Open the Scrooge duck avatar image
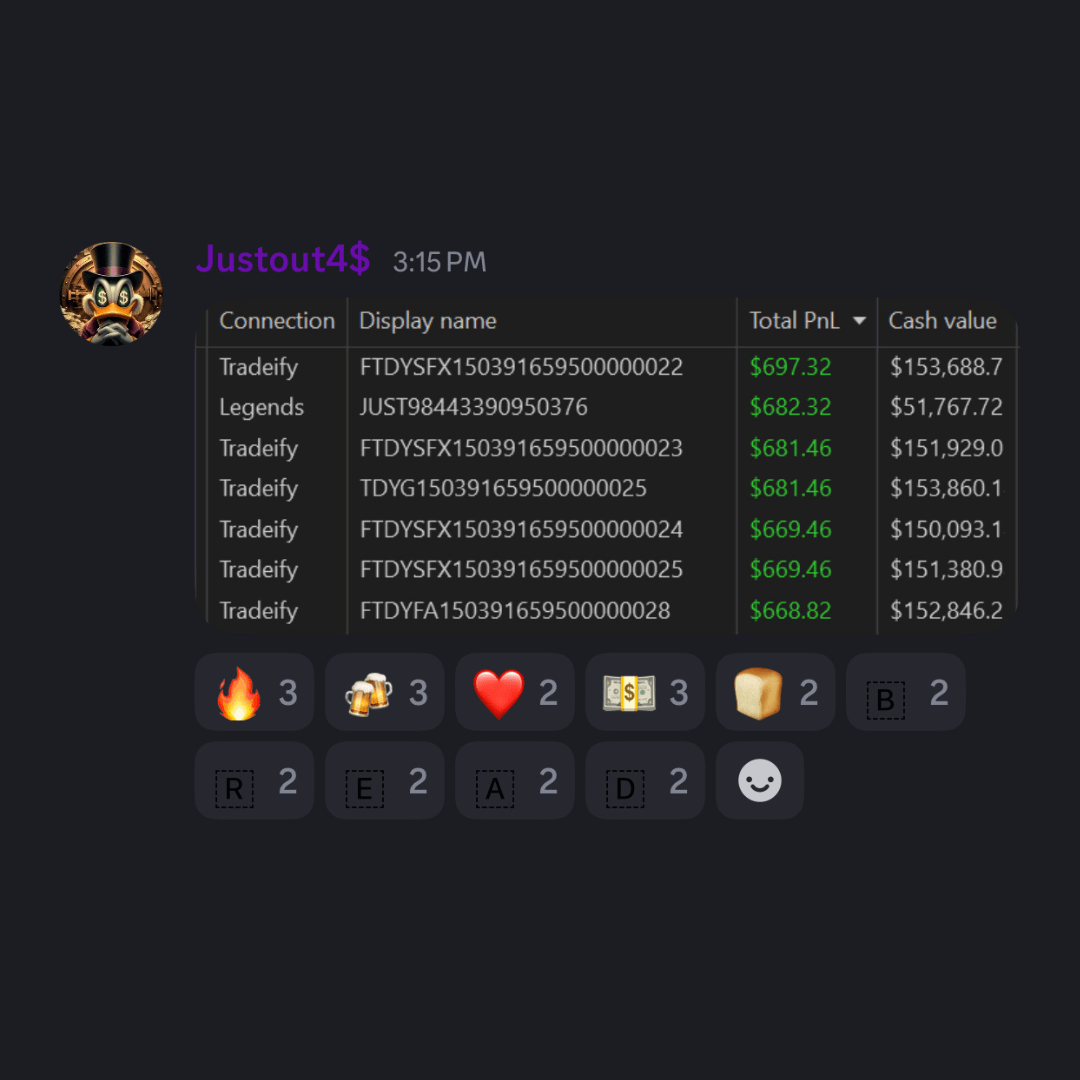The height and width of the screenshot is (1080, 1080). pyautogui.click(x=112, y=293)
